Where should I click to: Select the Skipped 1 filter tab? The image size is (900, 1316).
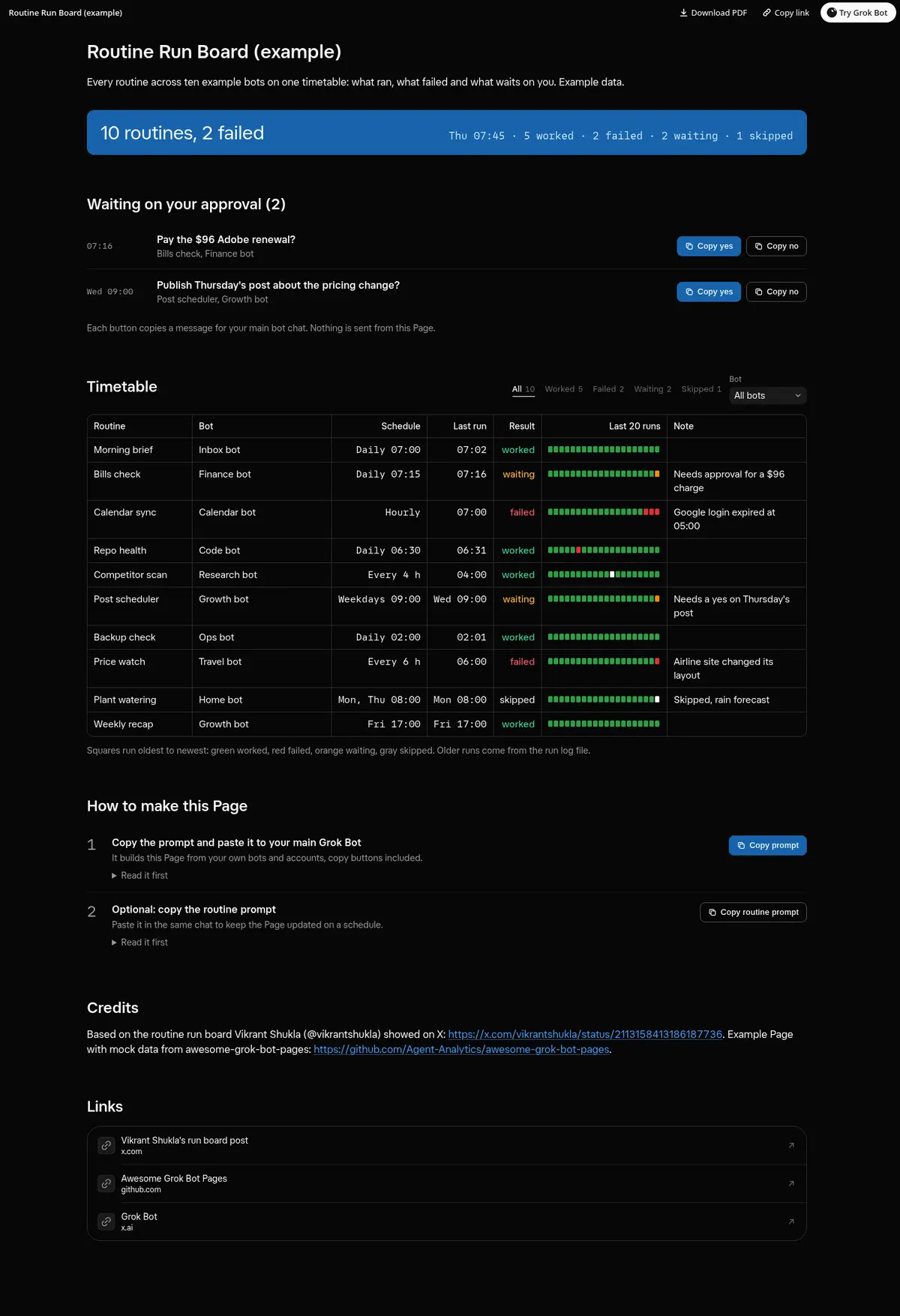tap(701, 389)
